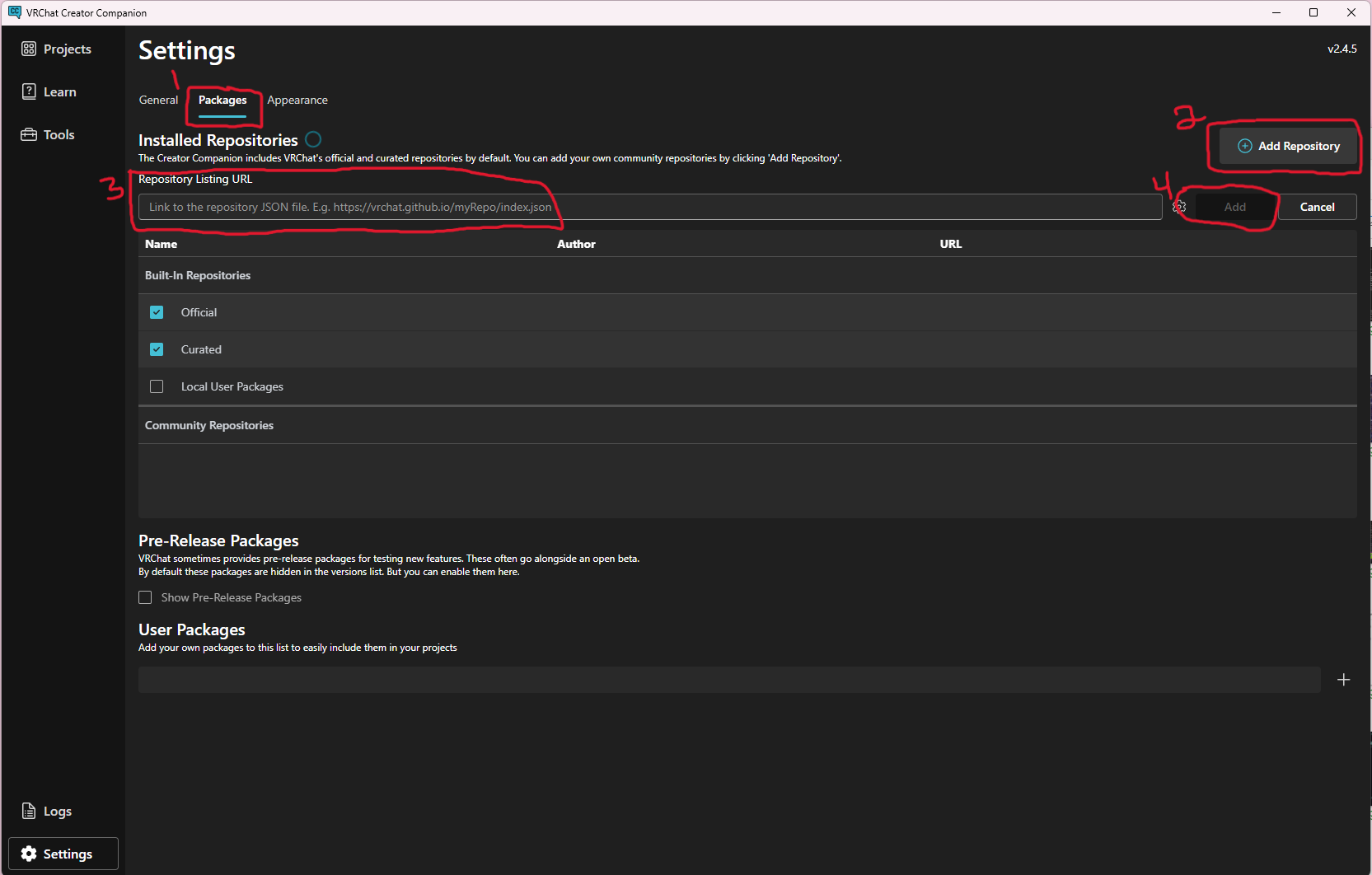Switch to the Packages tab
The width and height of the screenshot is (1372, 875).
coord(222,100)
